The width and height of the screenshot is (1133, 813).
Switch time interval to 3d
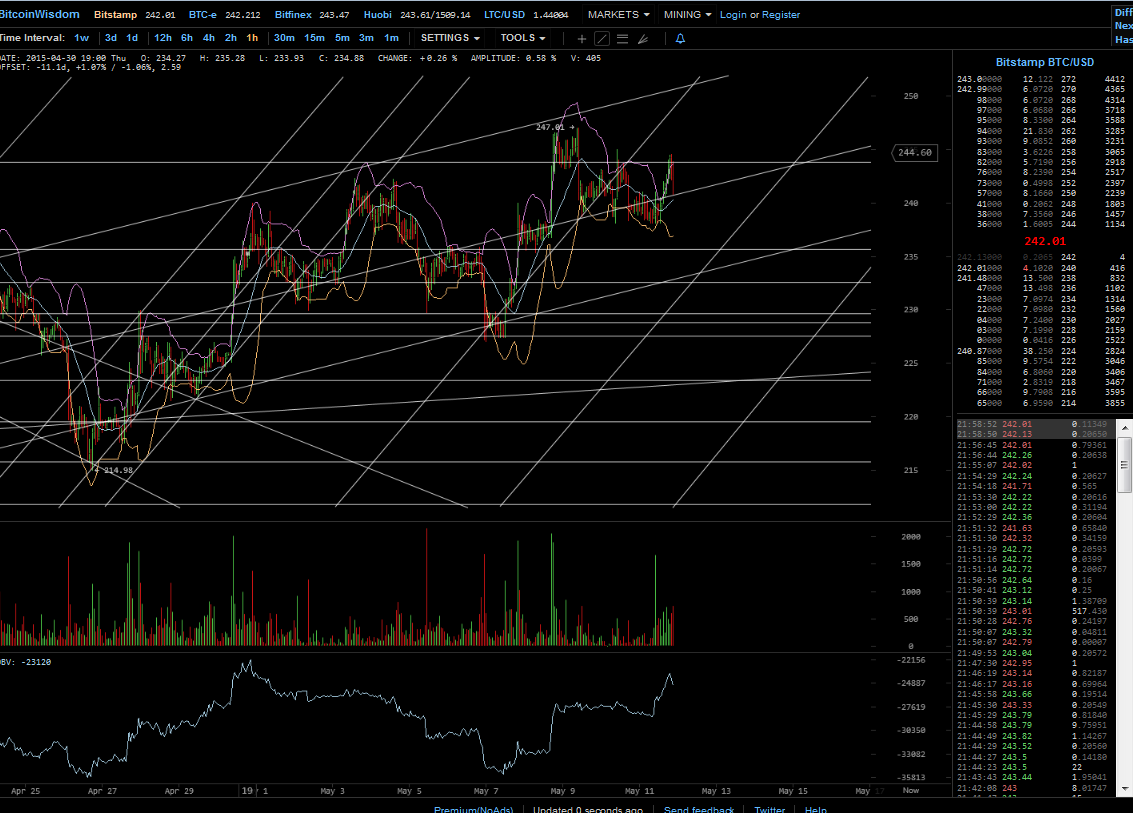click(x=111, y=38)
